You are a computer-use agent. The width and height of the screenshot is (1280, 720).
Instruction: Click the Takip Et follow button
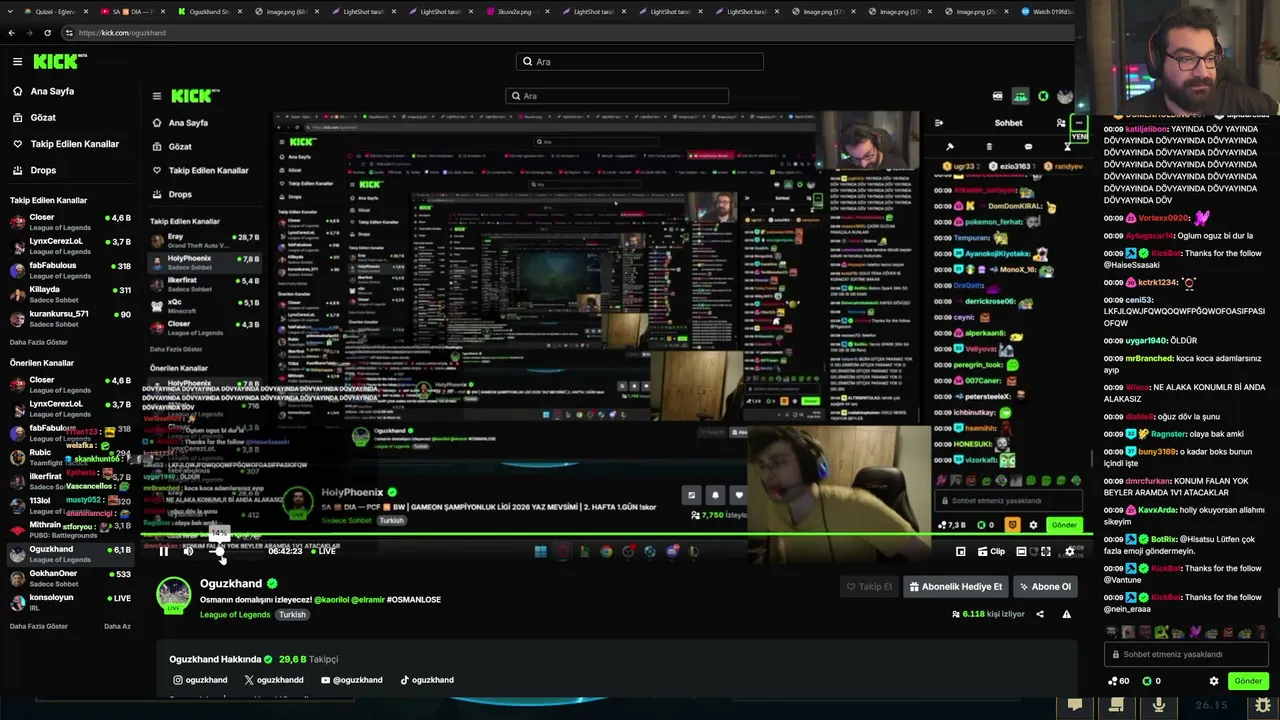[x=869, y=587]
